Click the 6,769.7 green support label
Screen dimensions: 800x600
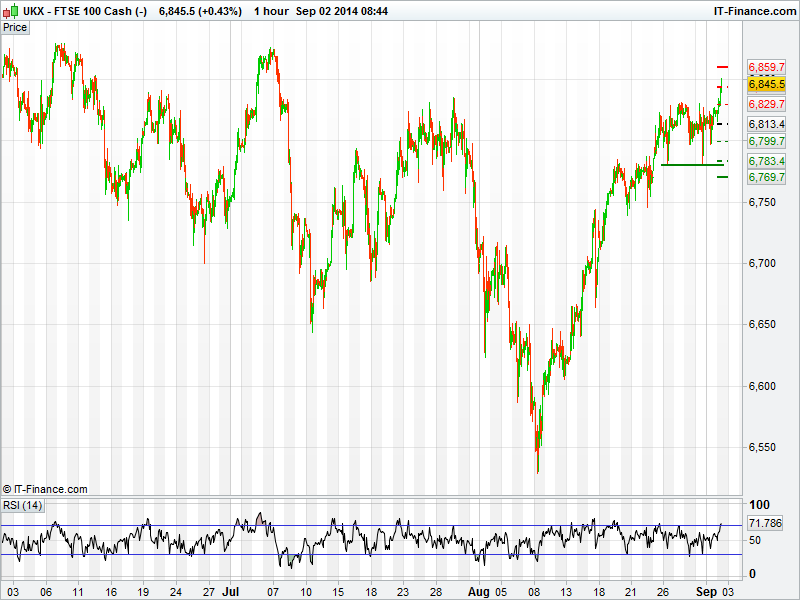(766, 177)
